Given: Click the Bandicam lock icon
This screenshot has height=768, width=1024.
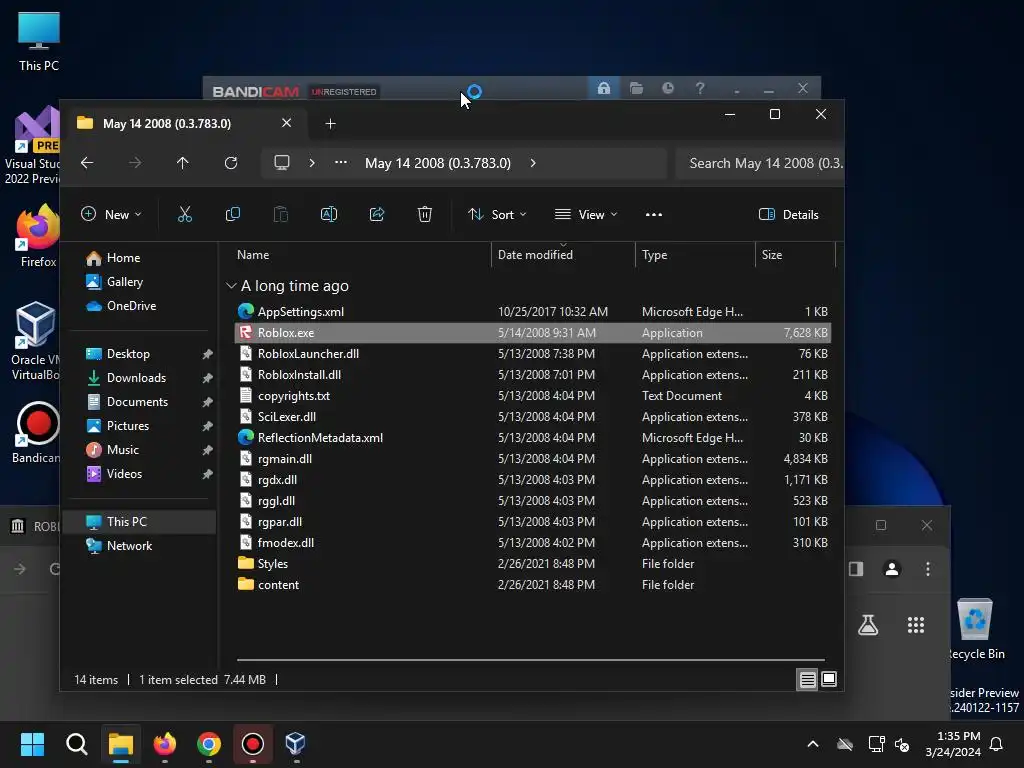Looking at the screenshot, I should point(604,88).
